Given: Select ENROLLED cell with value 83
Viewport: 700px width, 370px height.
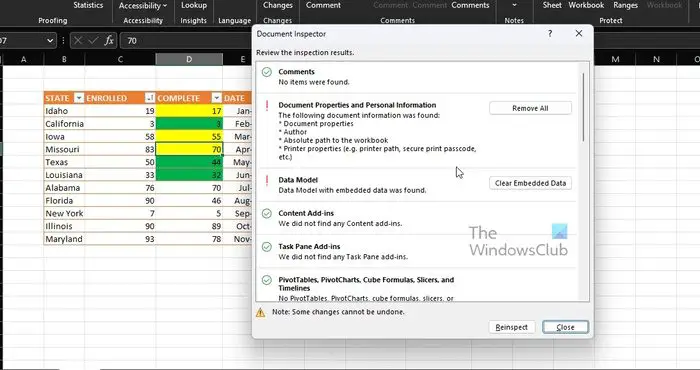Looking at the screenshot, I should click(x=120, y=149).
